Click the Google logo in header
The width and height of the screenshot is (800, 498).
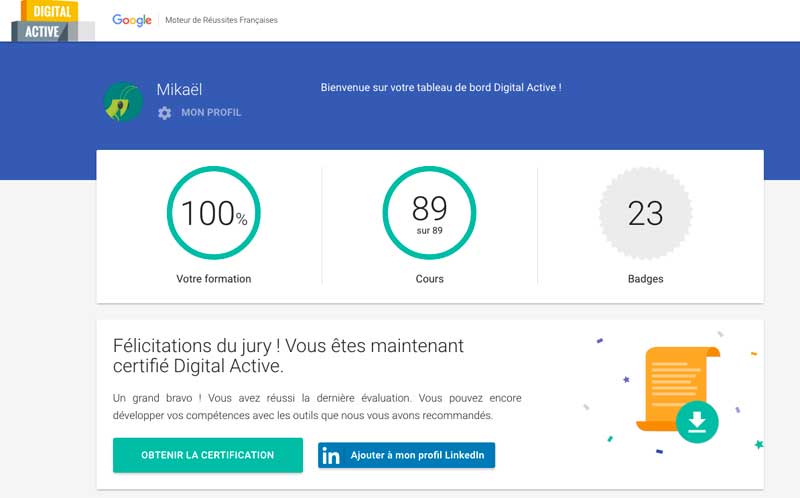[132, 20]
